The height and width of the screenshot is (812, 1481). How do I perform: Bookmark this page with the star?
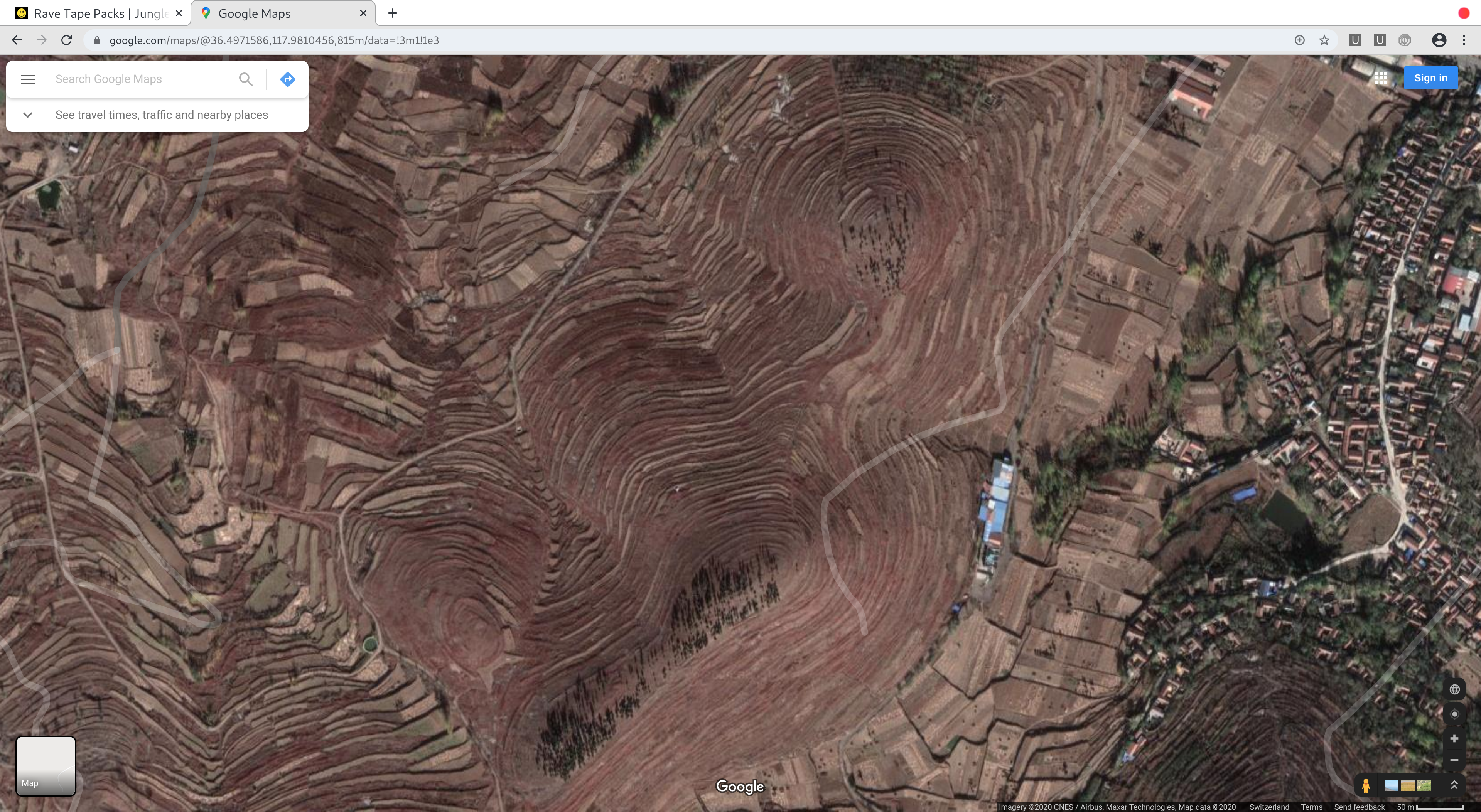[x=1324, y=40]
